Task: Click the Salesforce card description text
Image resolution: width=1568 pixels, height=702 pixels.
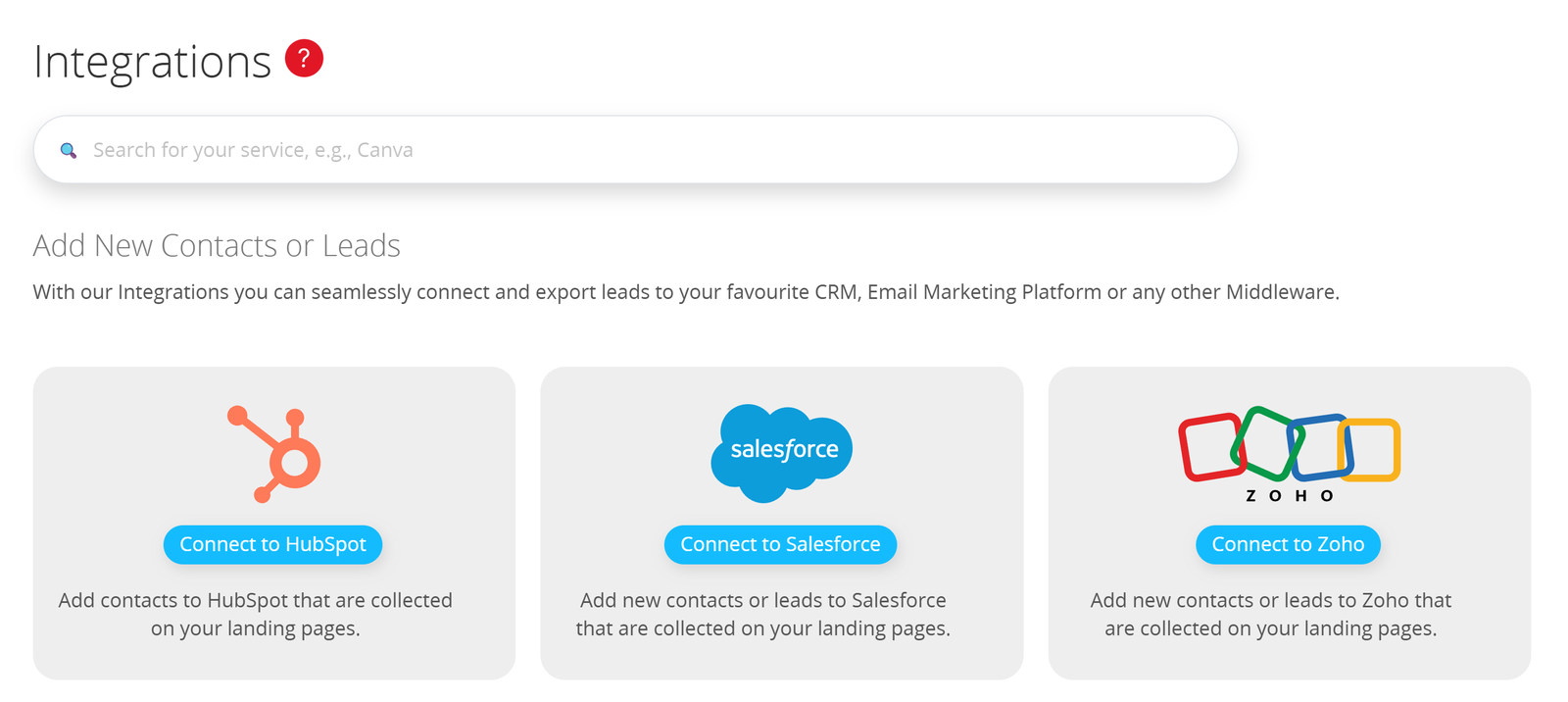Action: pyautogui.click(x=762, y=614)
